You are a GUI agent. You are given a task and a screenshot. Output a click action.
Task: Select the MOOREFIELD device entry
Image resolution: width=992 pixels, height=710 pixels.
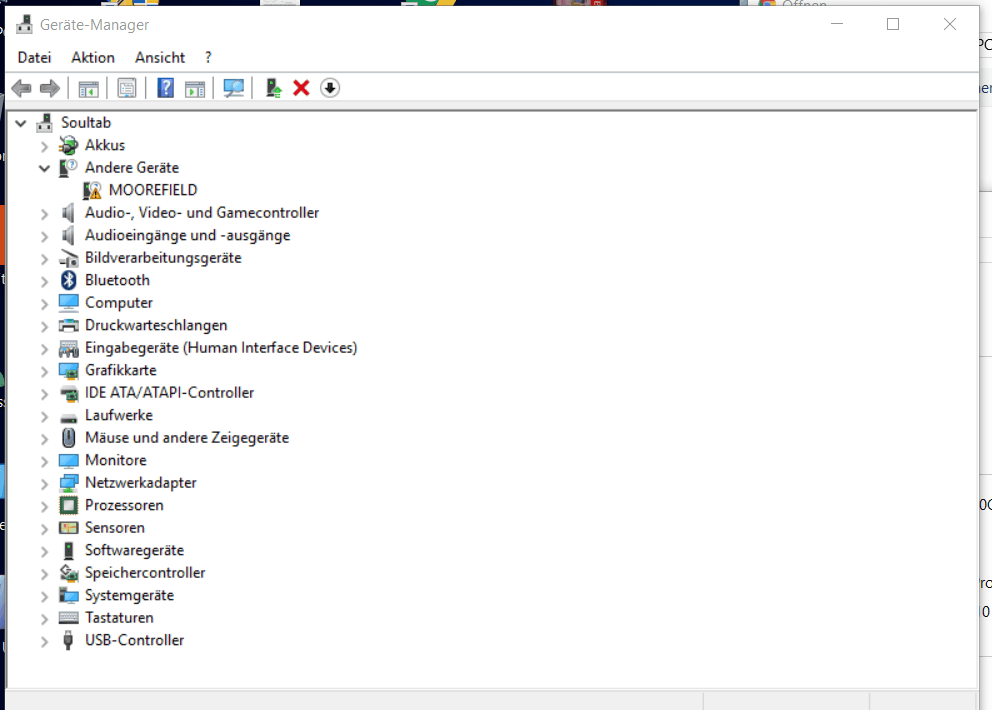click(x=153, y=190)
